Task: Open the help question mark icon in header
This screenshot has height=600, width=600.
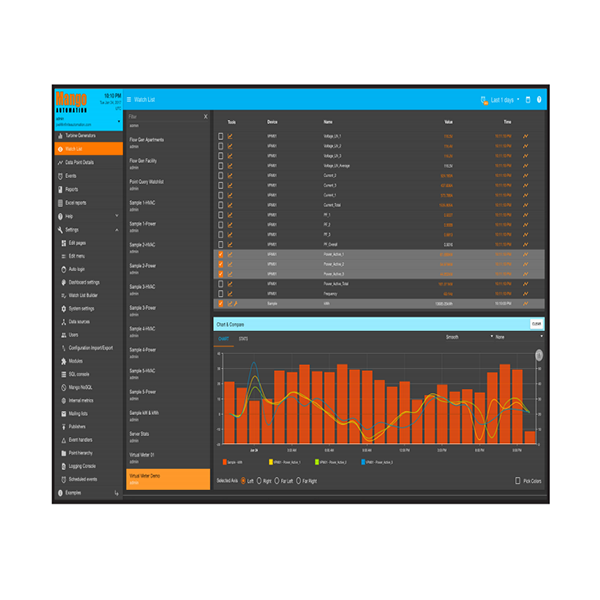Action: click(540, 100)
